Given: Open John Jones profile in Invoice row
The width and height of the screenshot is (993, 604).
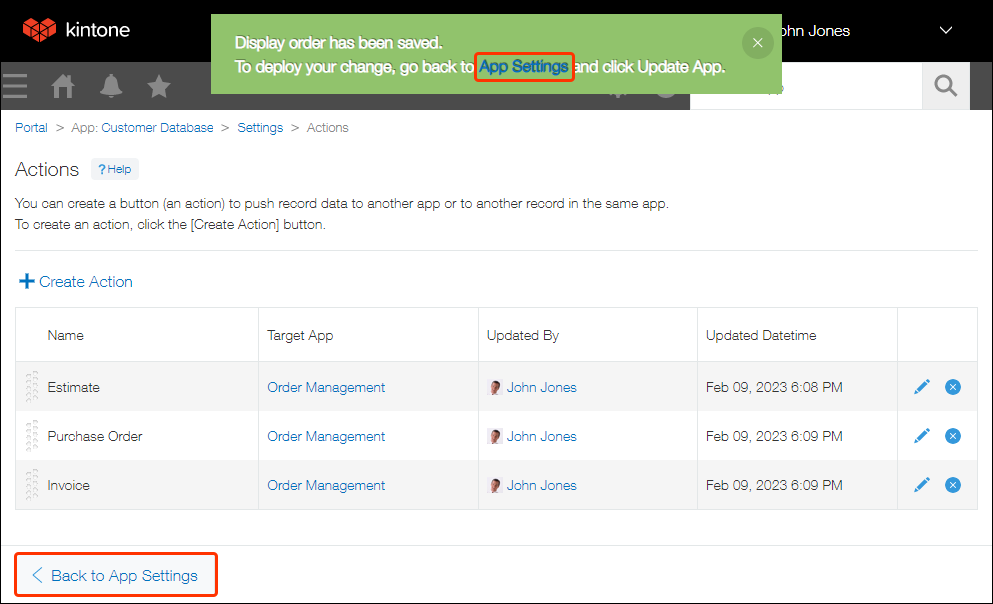Looking at the screenshot, I should 541,486.
